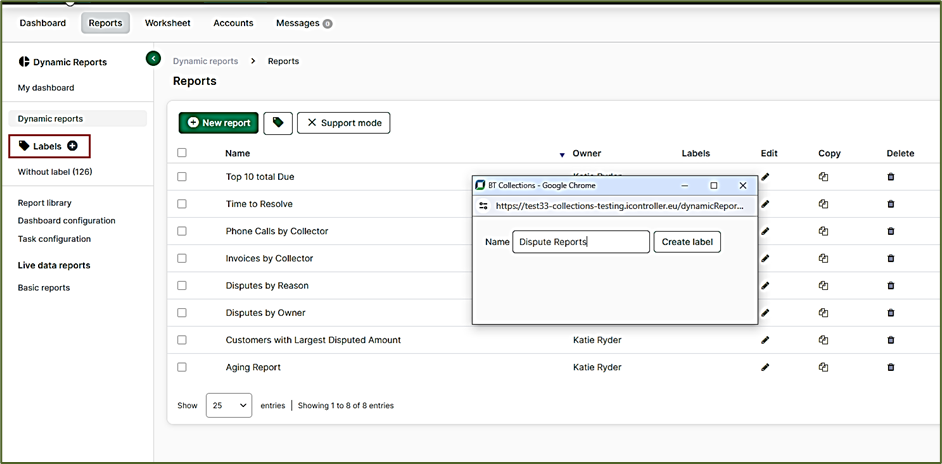This screenshot has width=942, height=464.
Task: Click the tag label toolbar button
Action: pyautogui.click(x=278, y=123)
